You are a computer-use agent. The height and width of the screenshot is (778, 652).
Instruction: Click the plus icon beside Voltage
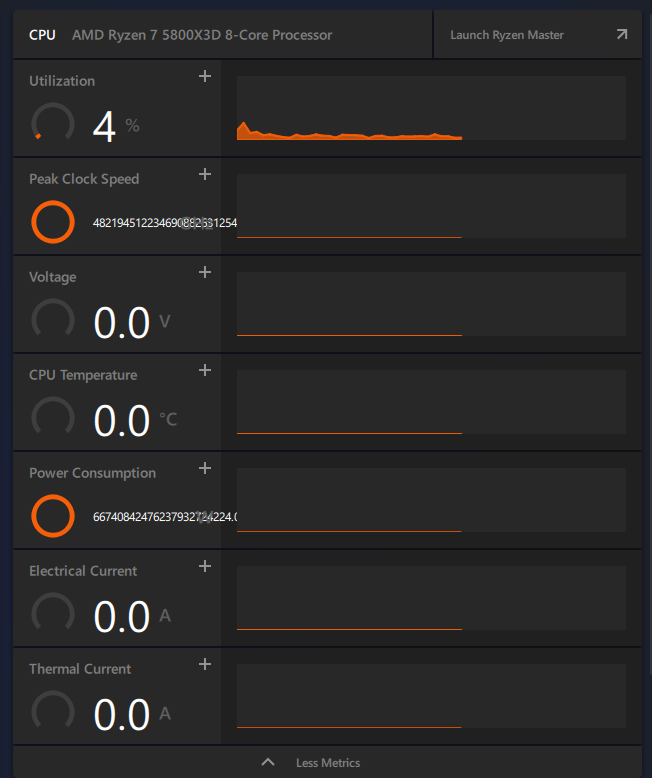(205, 272)
